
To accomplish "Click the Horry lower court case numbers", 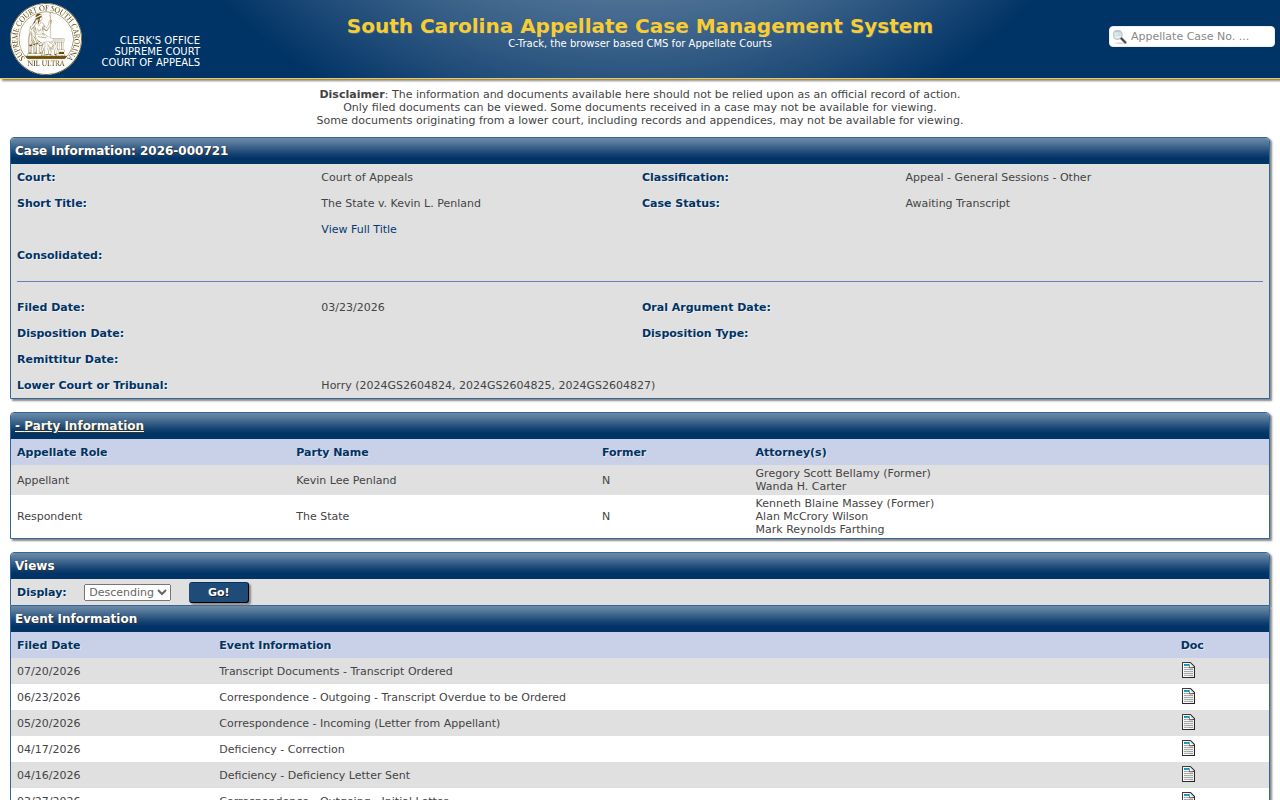I will (488, 385).
